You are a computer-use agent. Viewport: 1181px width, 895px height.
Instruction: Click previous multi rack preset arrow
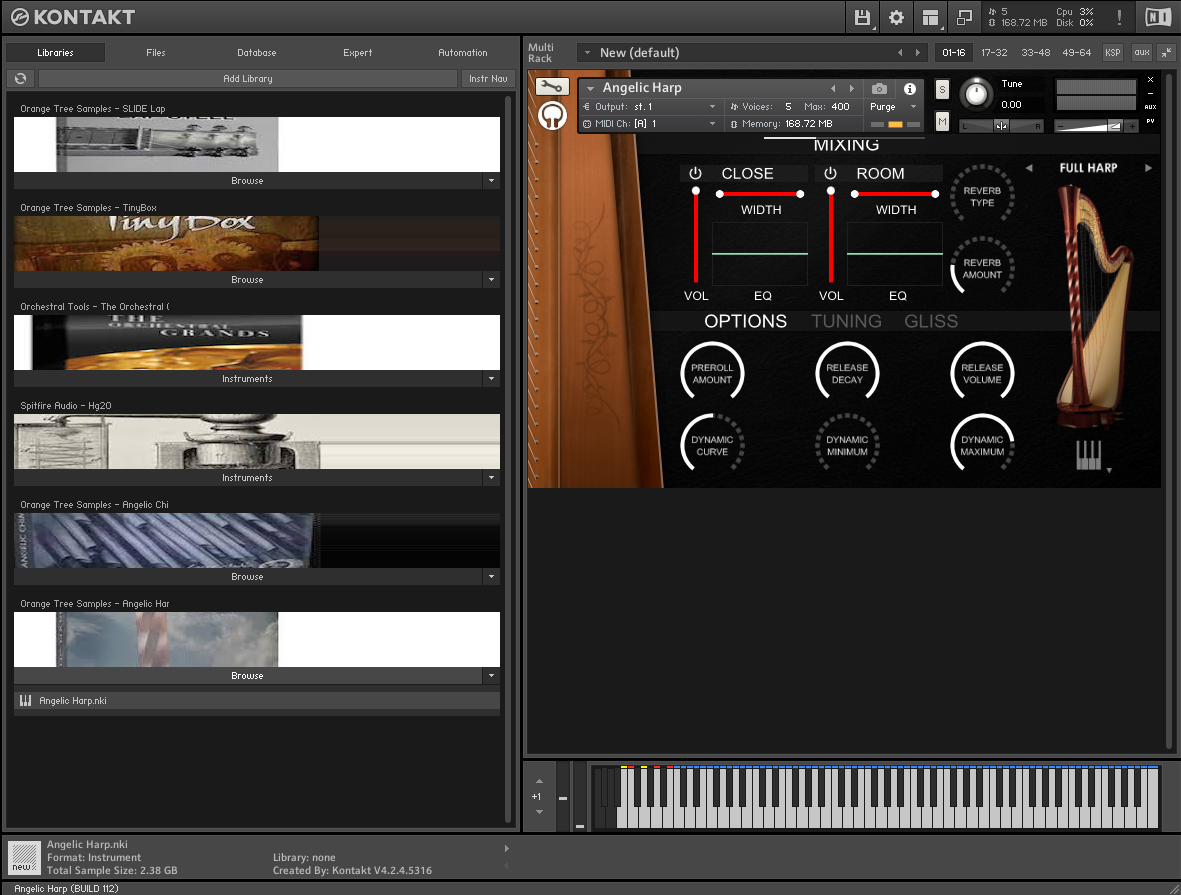(x=900, y=53)
